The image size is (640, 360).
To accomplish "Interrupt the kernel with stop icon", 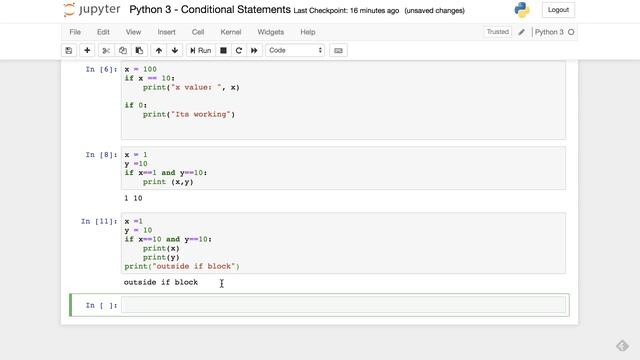I will [223, 51].
